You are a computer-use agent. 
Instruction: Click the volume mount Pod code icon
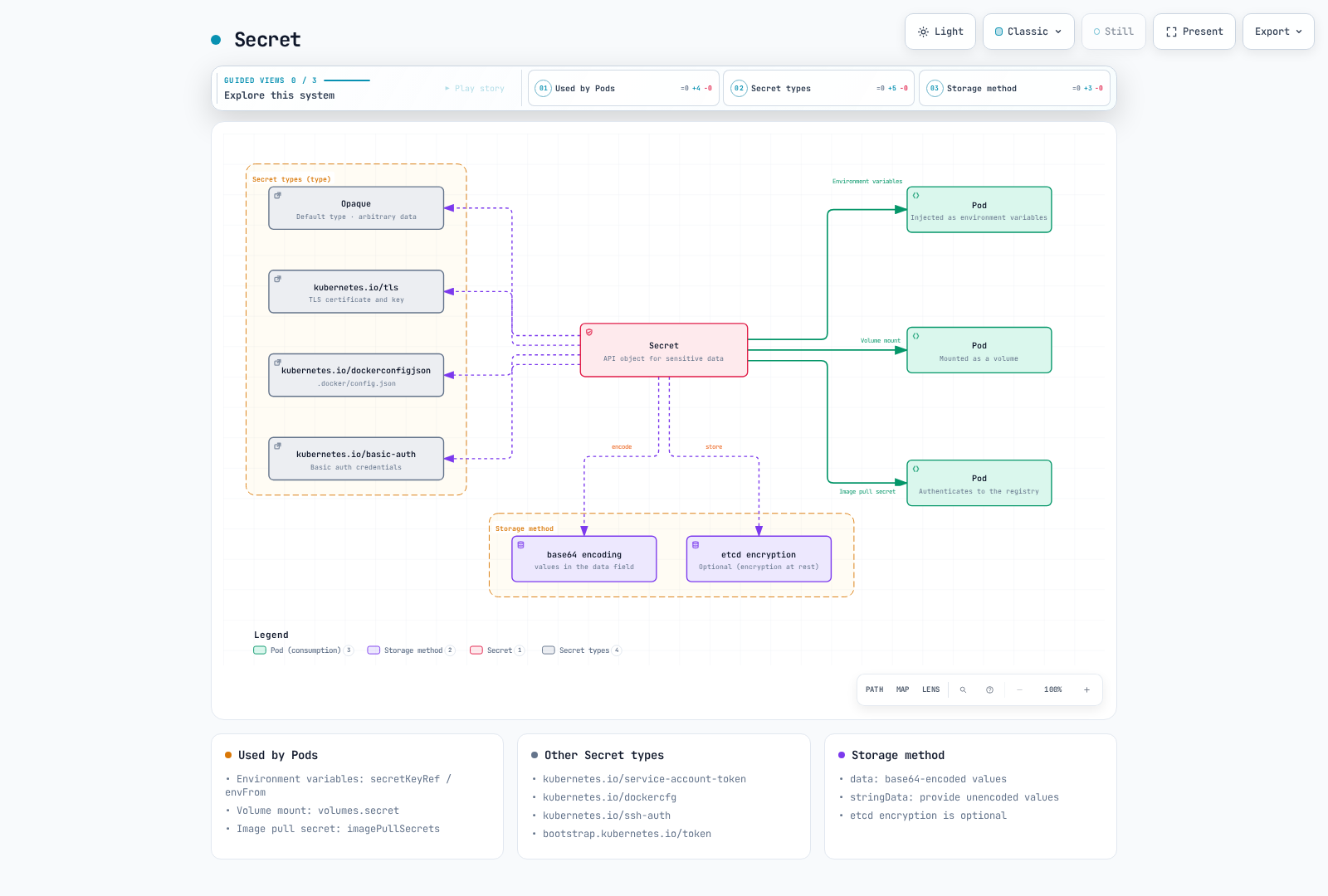coord(916,336)
